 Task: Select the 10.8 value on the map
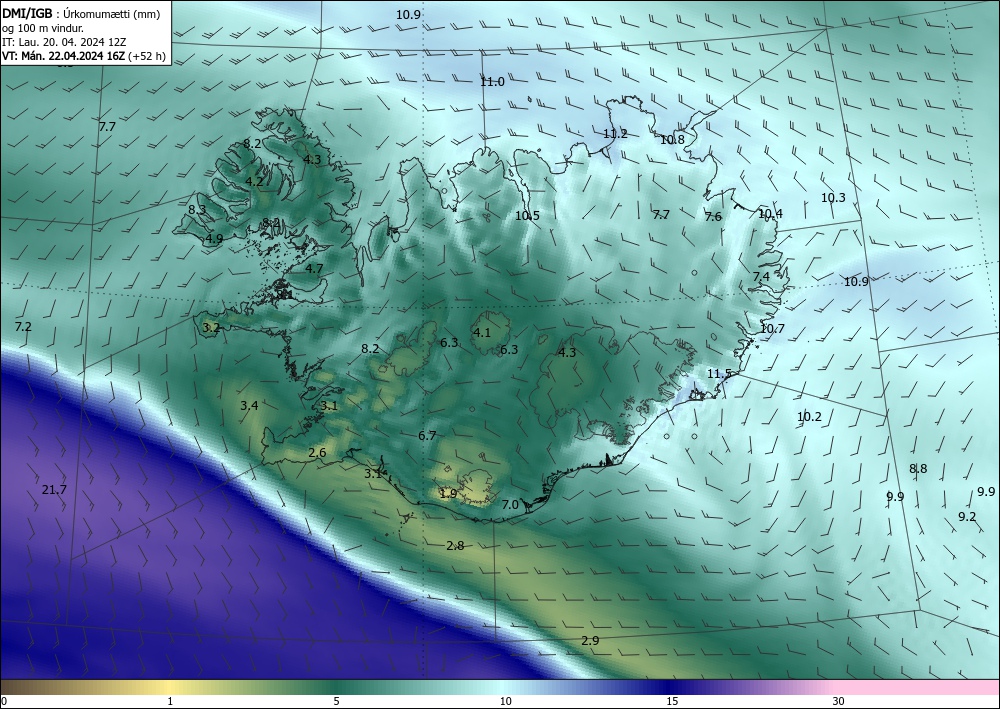pyautogui.click(x=672, y=140)
